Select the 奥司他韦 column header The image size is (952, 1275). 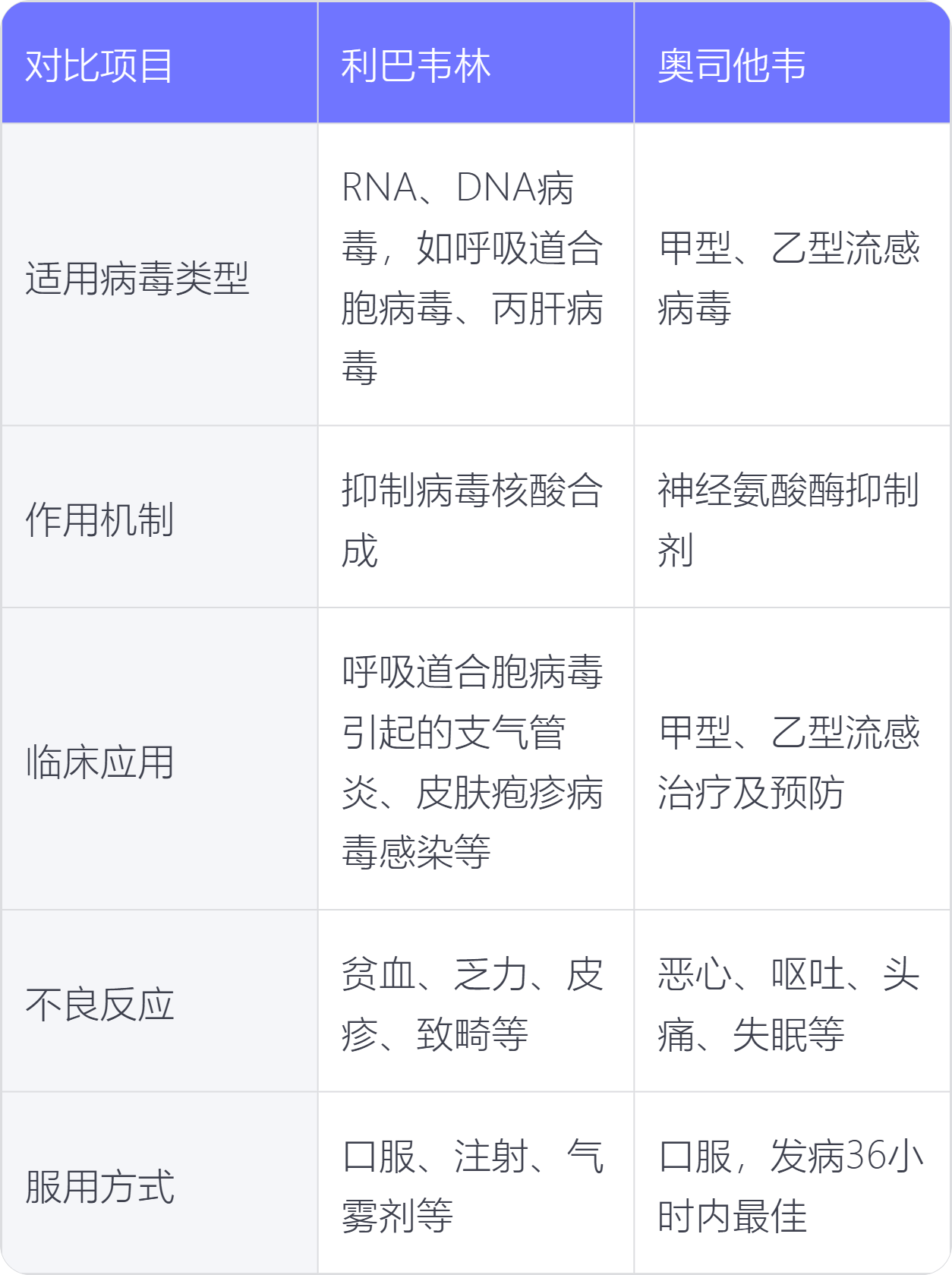point(792,62)
